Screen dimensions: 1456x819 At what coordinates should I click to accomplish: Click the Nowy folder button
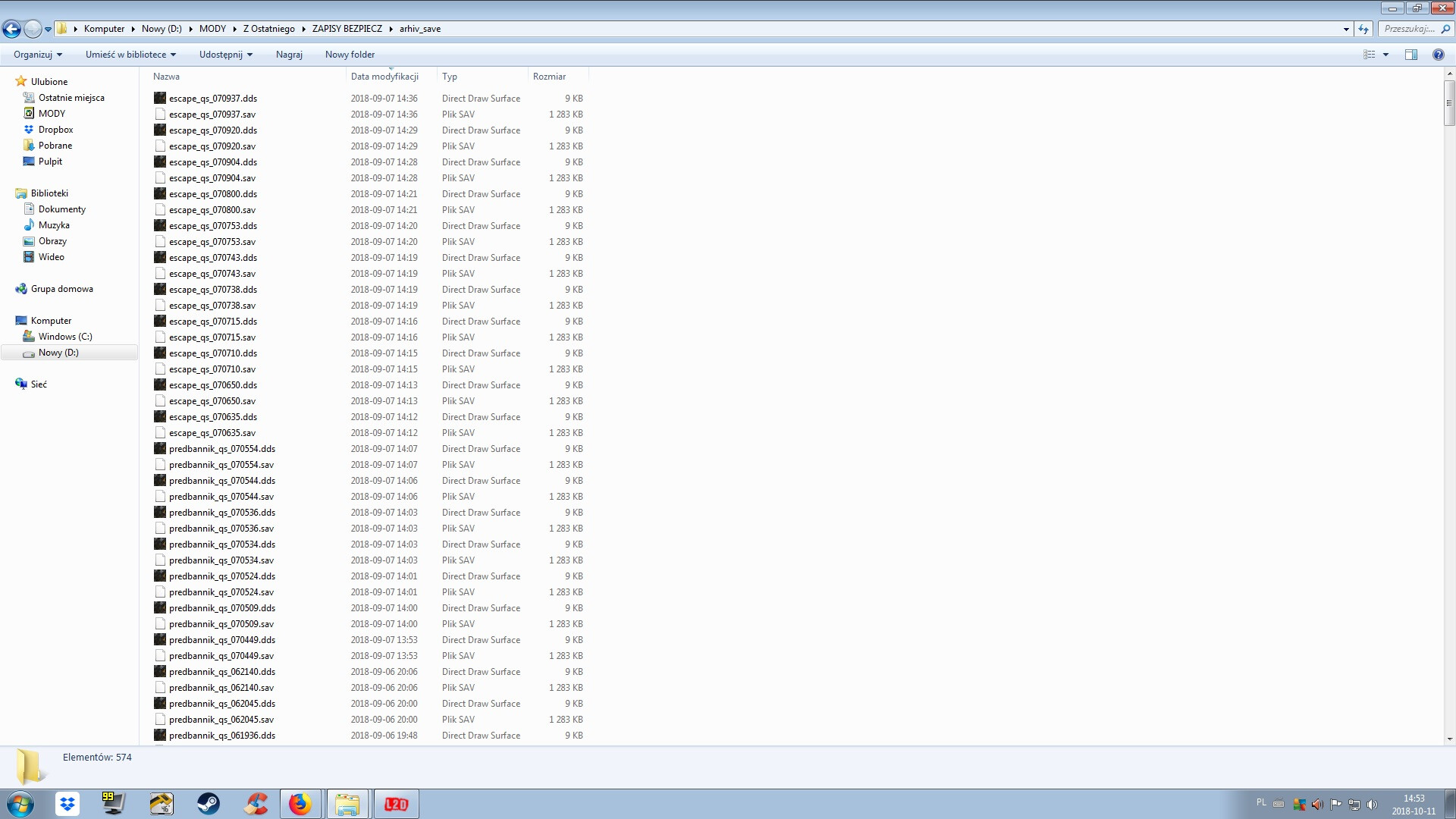[x=350, y=55]
